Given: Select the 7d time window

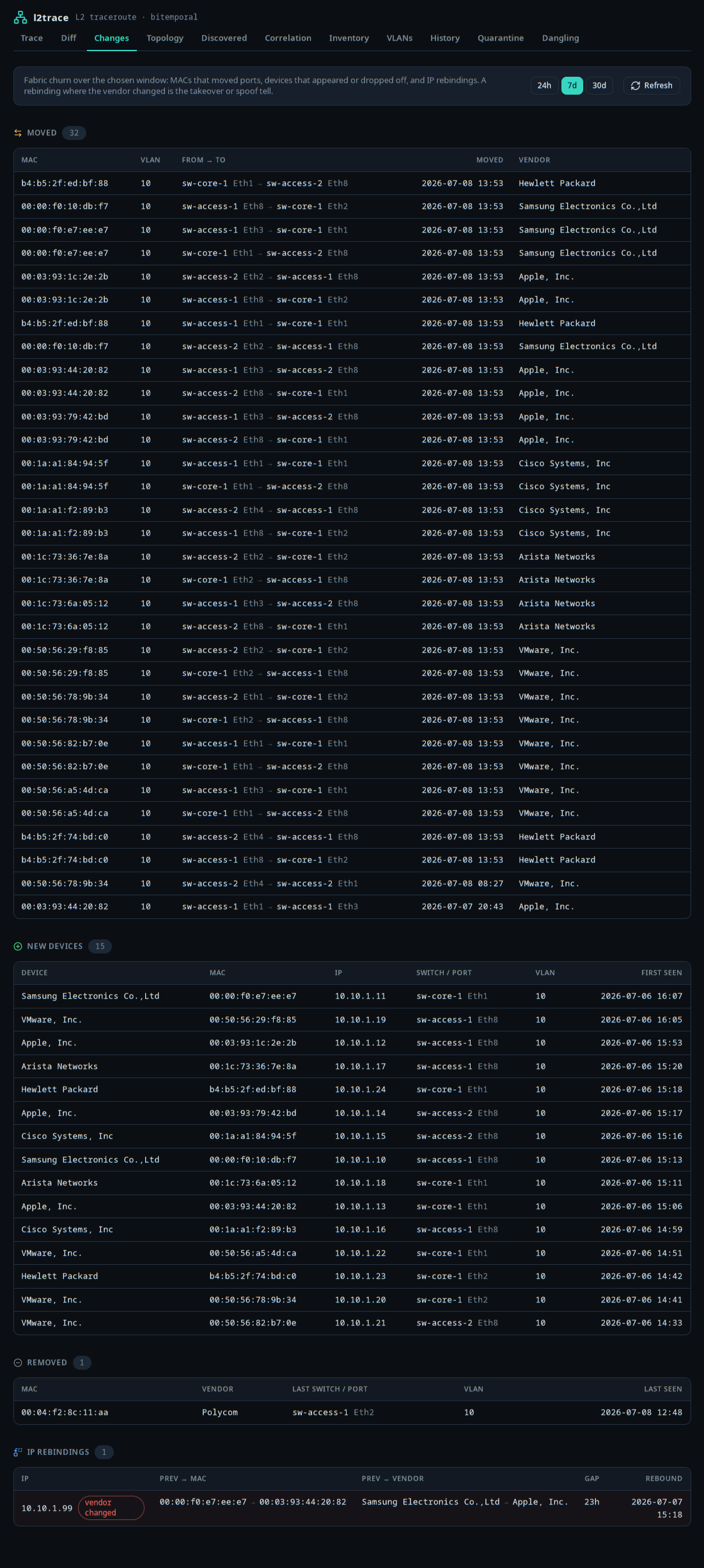Looking at the screenshot, I should (x=572, y=86).
